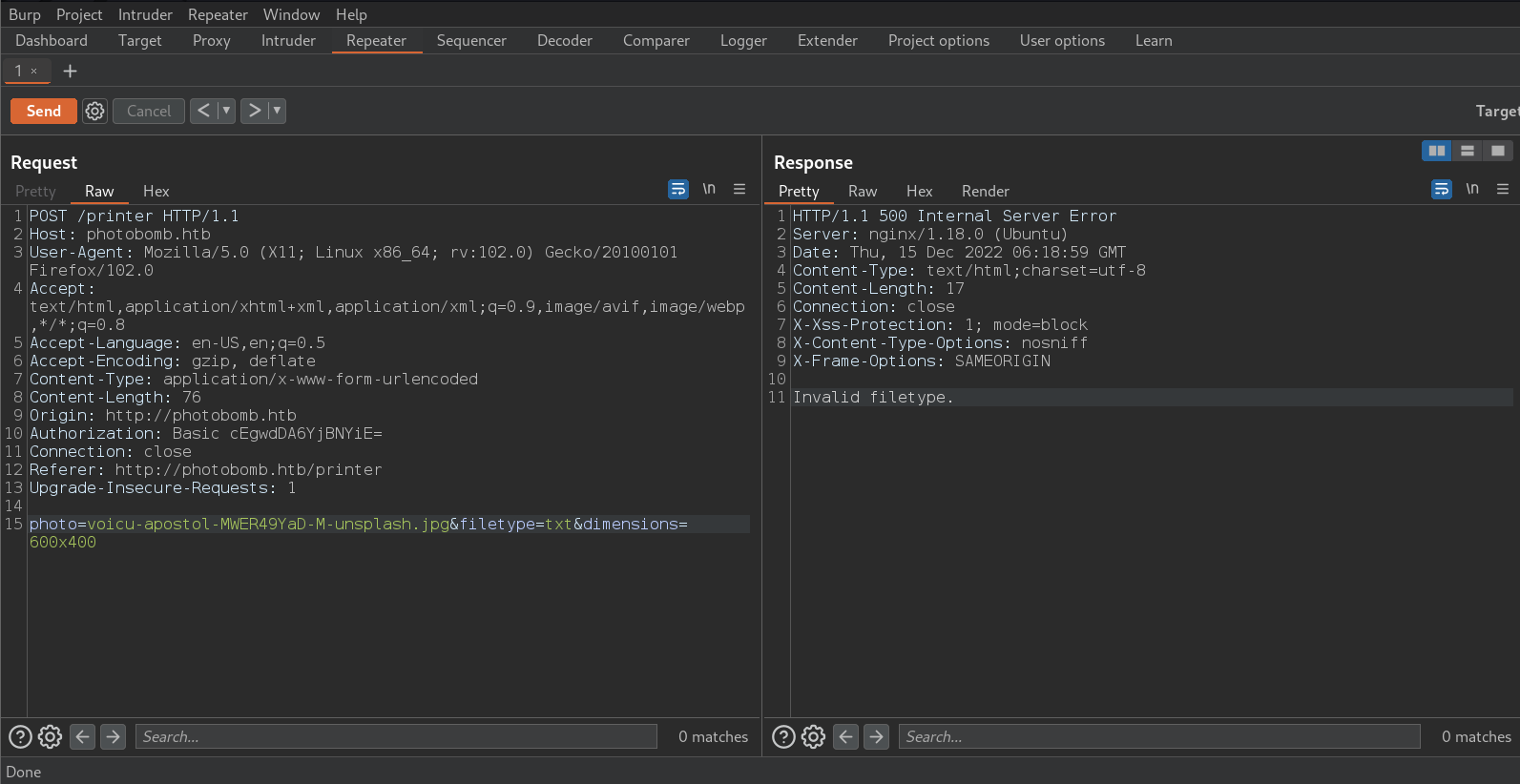The image size is (1520, 784).
Task: Click the 'Invalid filetype.' response body text
Action: (x=873, y=397)
